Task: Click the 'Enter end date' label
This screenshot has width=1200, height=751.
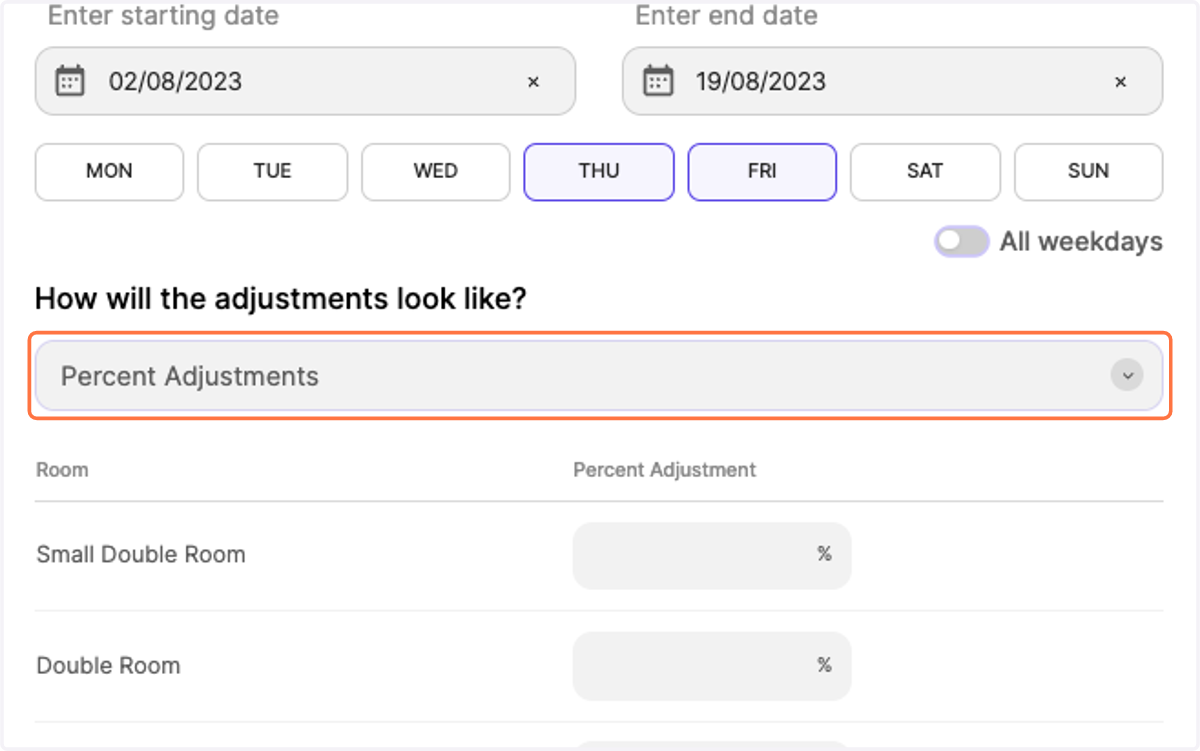Action: 727,16
